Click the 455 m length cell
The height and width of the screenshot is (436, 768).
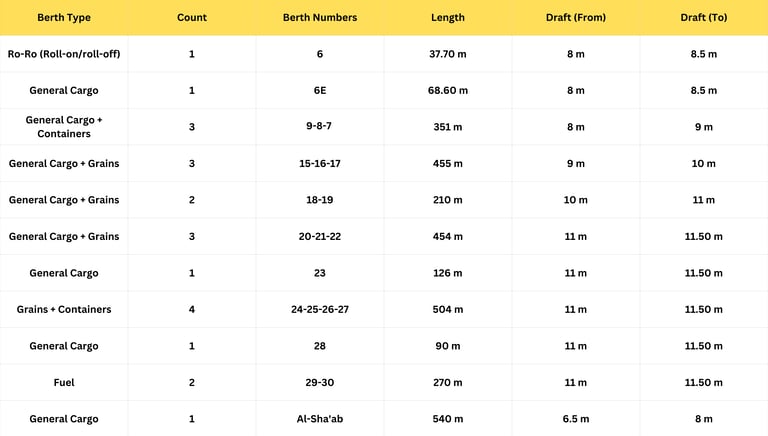448,163
